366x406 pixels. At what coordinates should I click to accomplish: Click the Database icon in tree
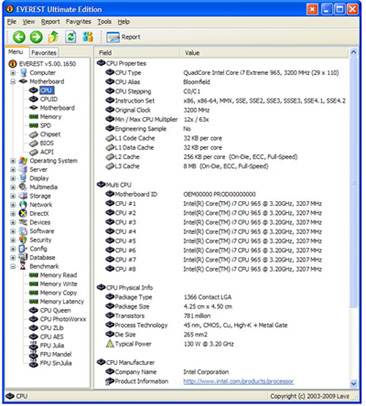[23, 258]
